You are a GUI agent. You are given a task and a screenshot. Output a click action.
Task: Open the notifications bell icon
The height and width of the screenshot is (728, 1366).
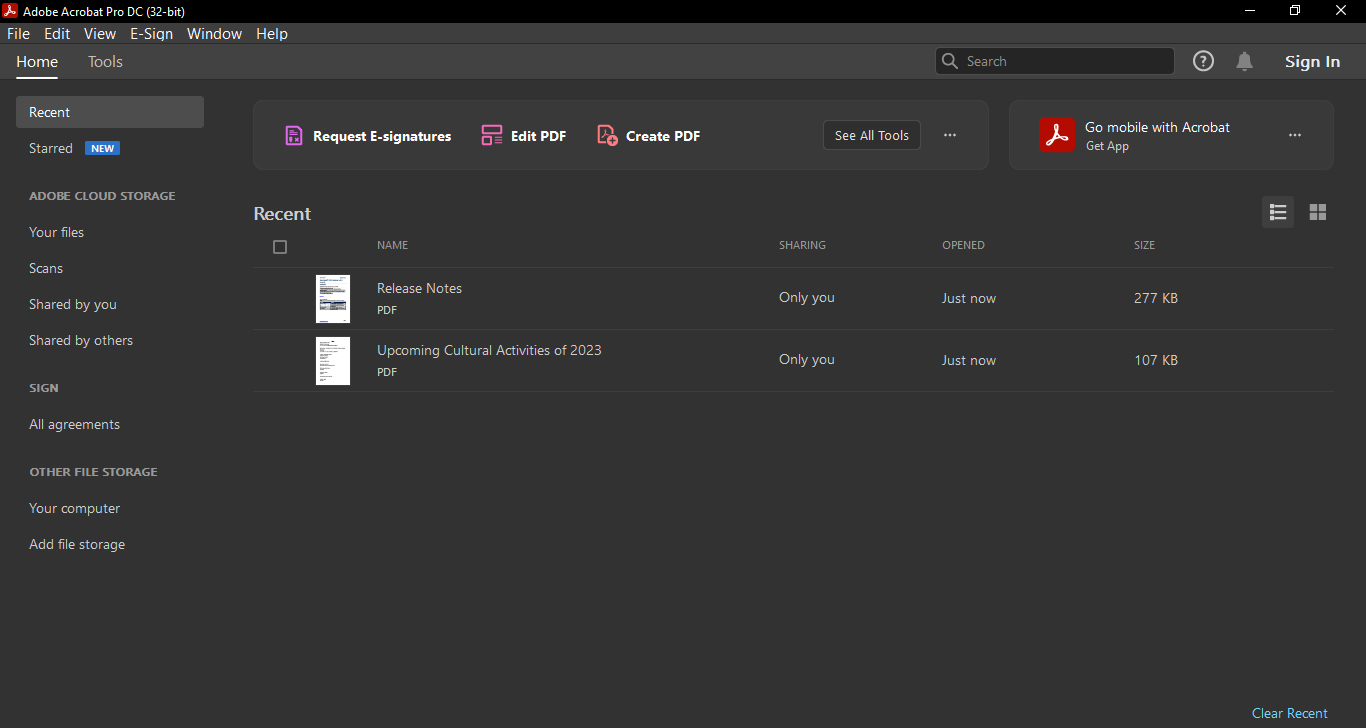click(x=1245, y=61)
